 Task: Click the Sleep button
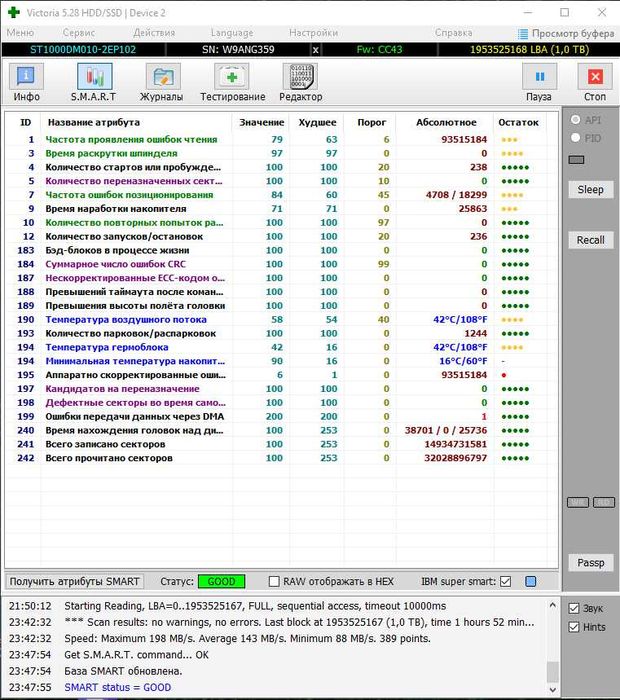click(x=591, y=189)
